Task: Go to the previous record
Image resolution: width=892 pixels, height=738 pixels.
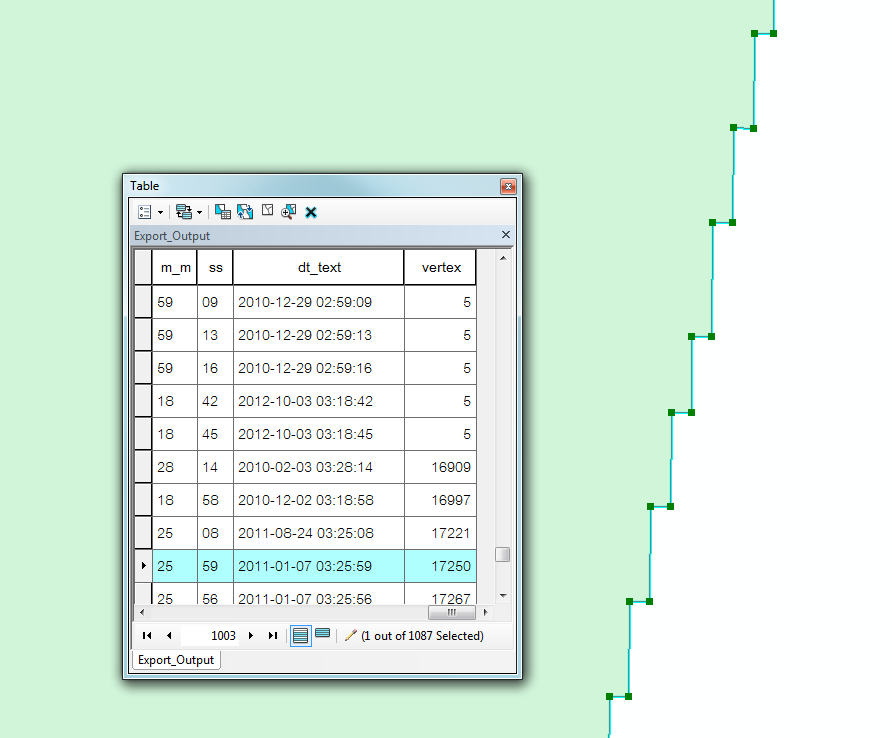Action: tap(169, 636)
